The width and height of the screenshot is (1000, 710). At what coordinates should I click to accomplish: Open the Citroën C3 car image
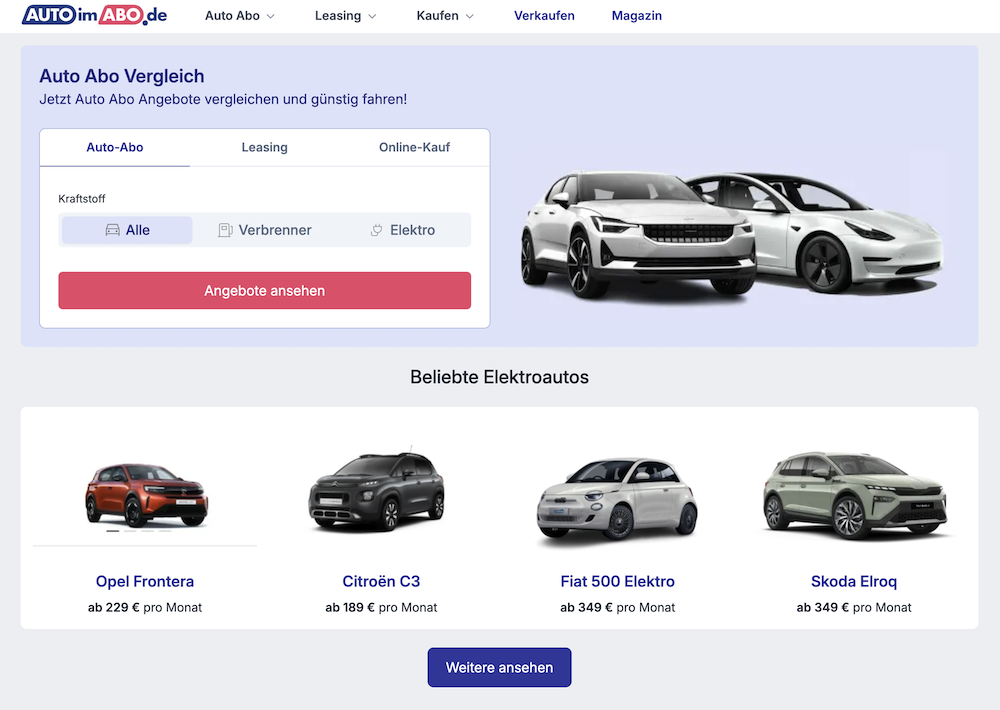[x=376, y=491]
